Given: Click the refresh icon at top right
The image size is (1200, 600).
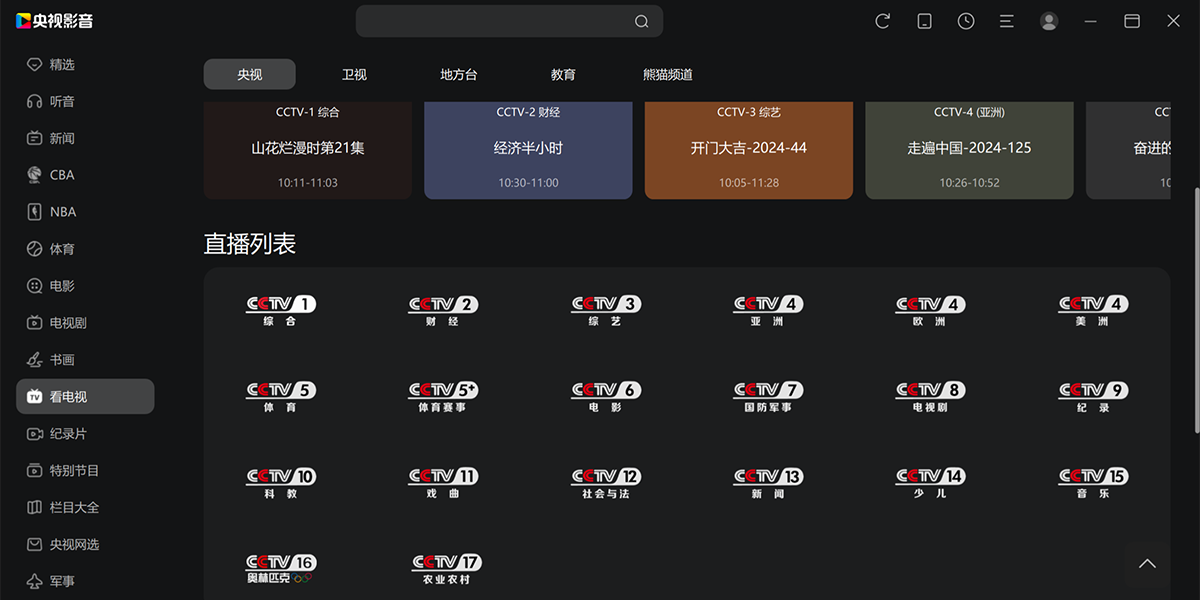Looking at the screenshot, I should point(882,20).
